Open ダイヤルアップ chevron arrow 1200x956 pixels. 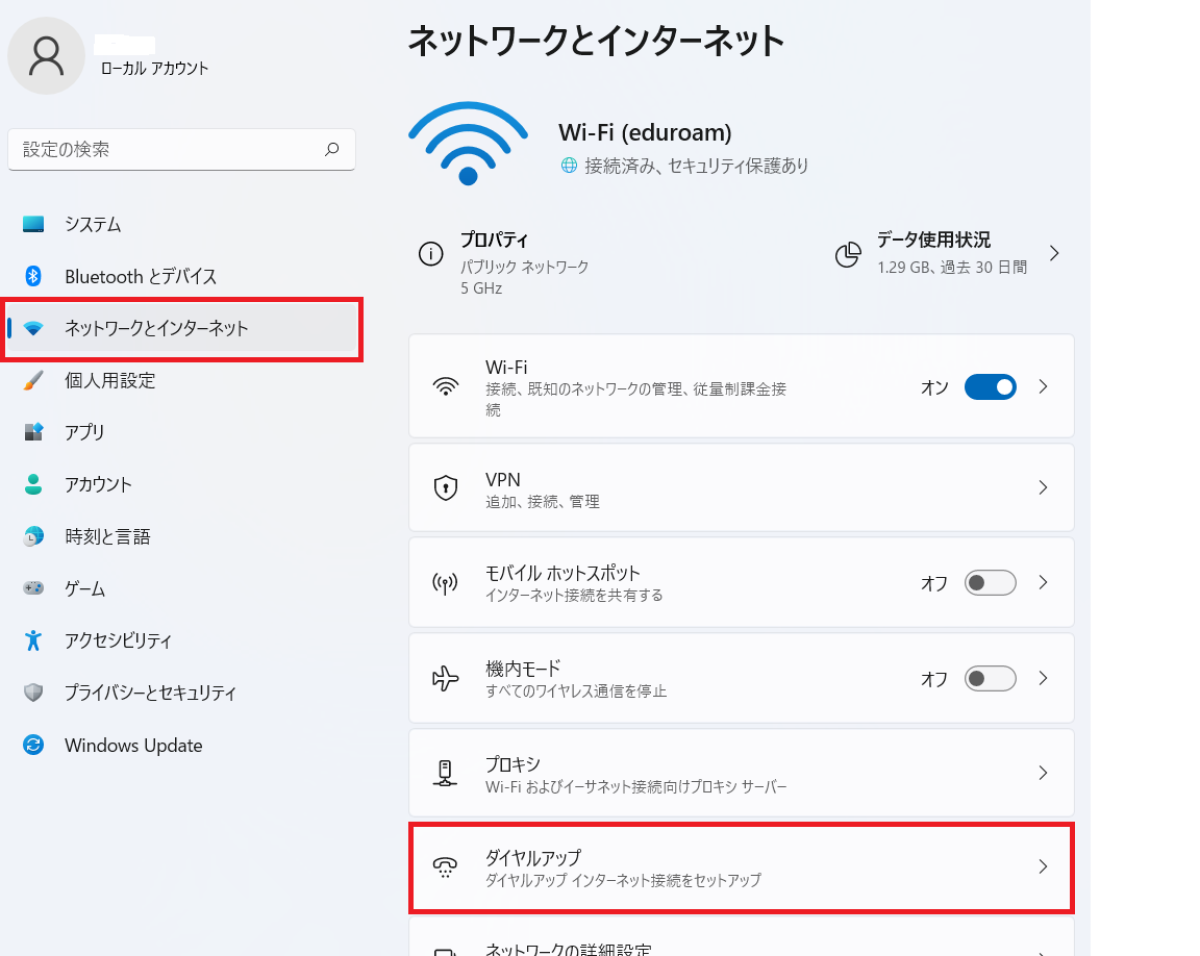[x=1043, y=867]
